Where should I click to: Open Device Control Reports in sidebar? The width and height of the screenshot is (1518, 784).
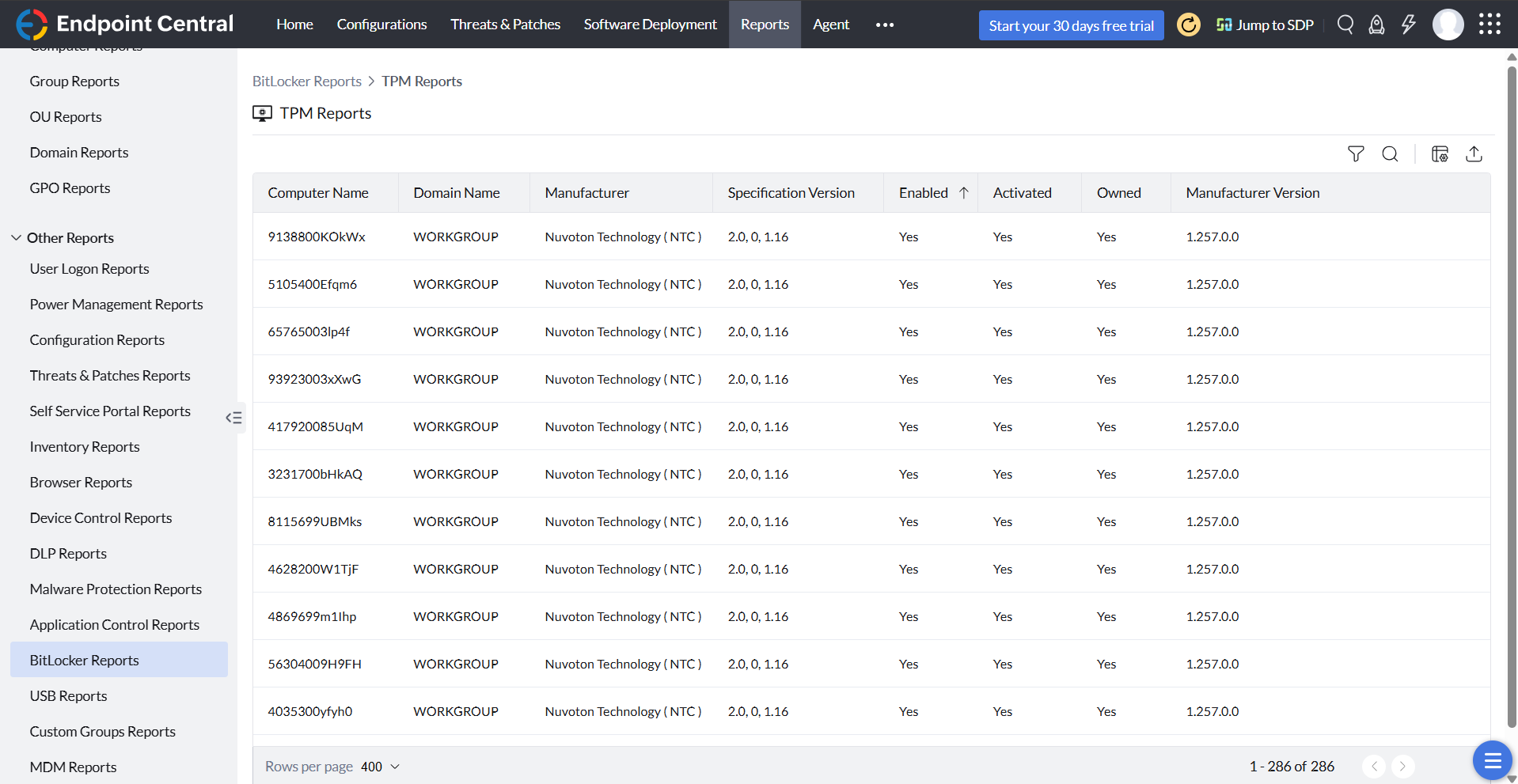coord(101,518)
